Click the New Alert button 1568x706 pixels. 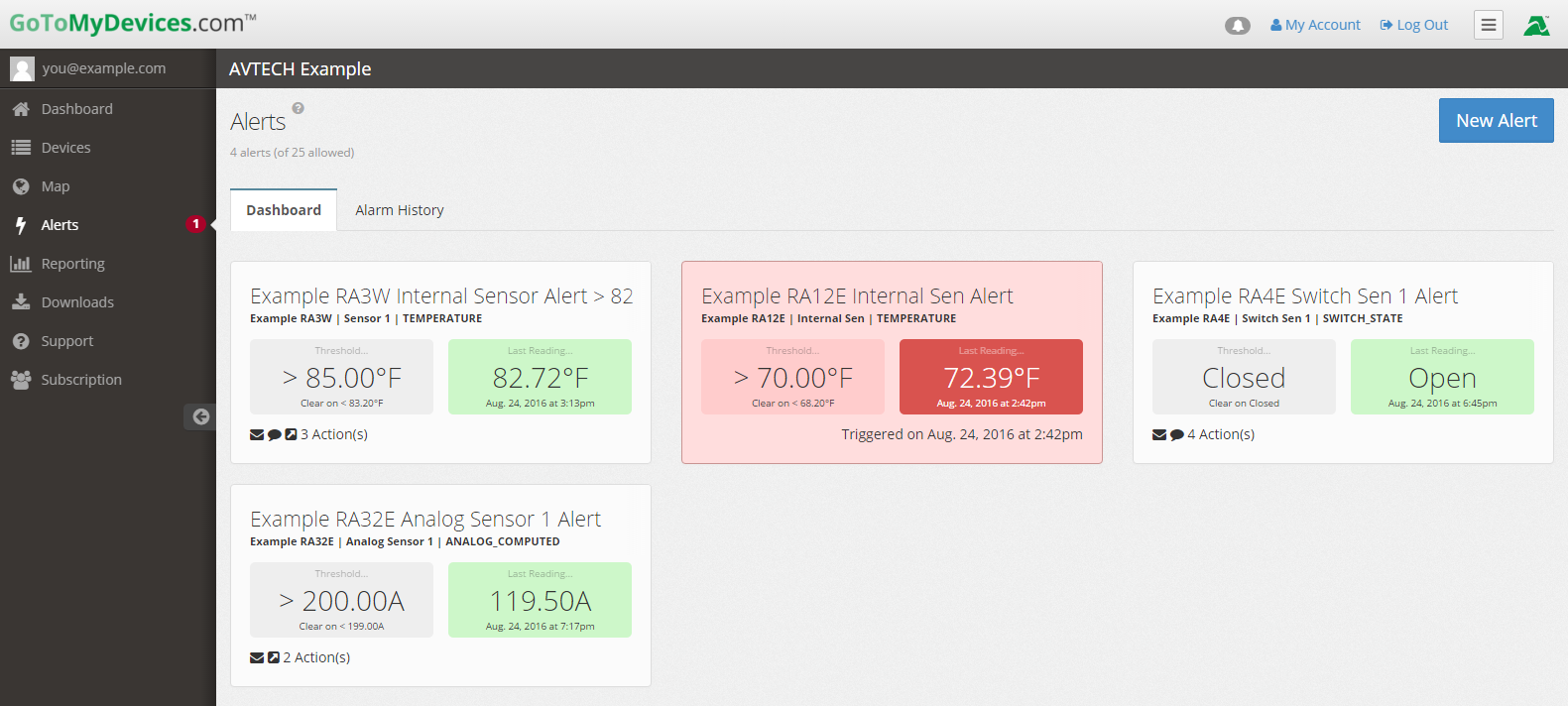click(x=1496, y=120)
